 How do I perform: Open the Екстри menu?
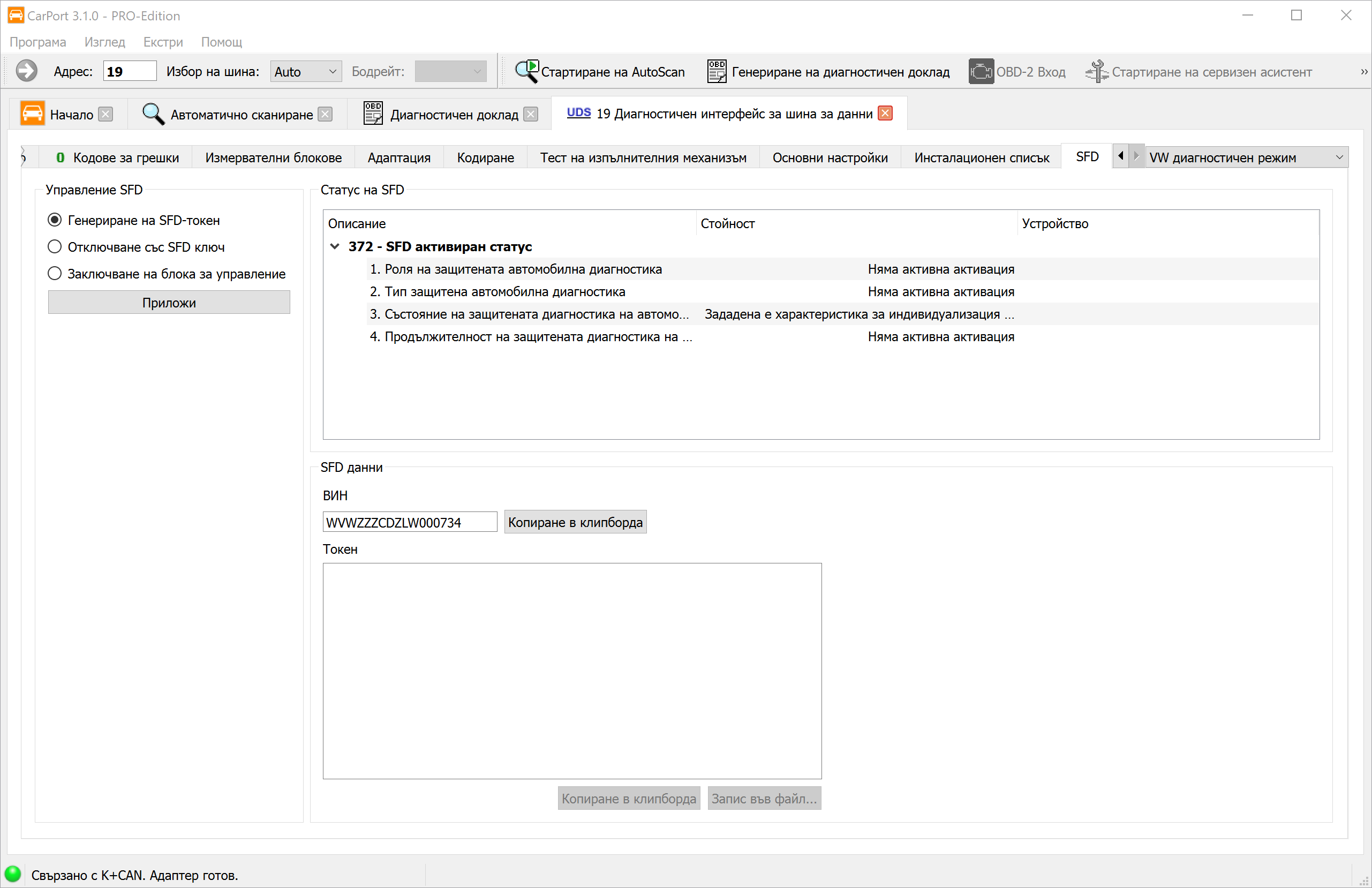(163, 42)
